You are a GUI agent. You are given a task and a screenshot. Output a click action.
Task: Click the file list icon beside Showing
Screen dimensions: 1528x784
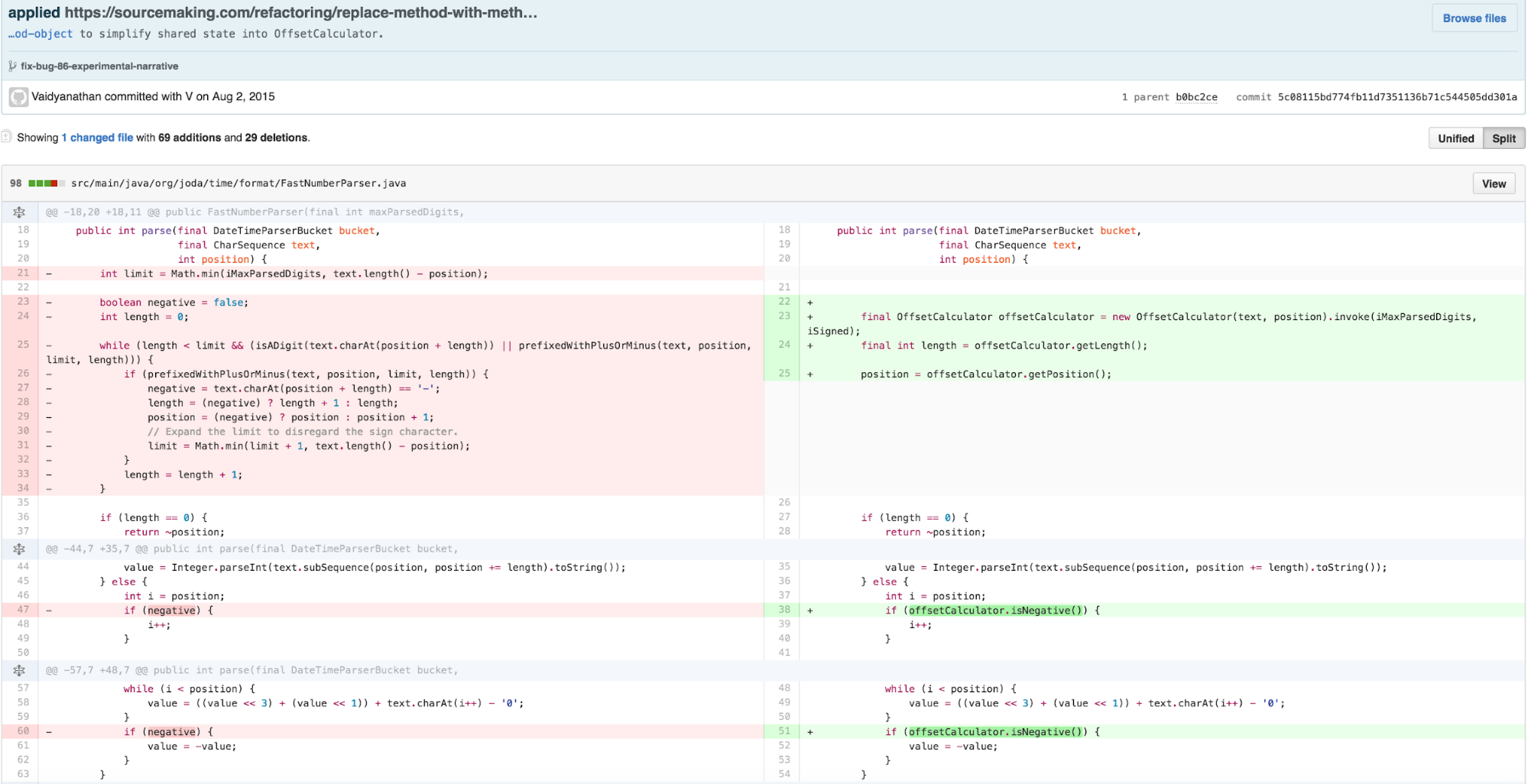coord(6,137)
